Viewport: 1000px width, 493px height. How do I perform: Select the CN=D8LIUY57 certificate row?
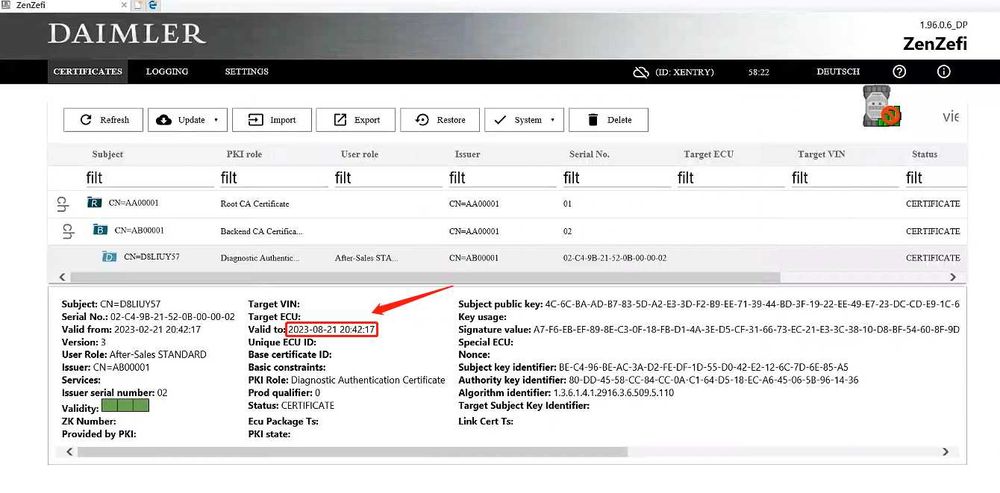click(x=507, y=258)
